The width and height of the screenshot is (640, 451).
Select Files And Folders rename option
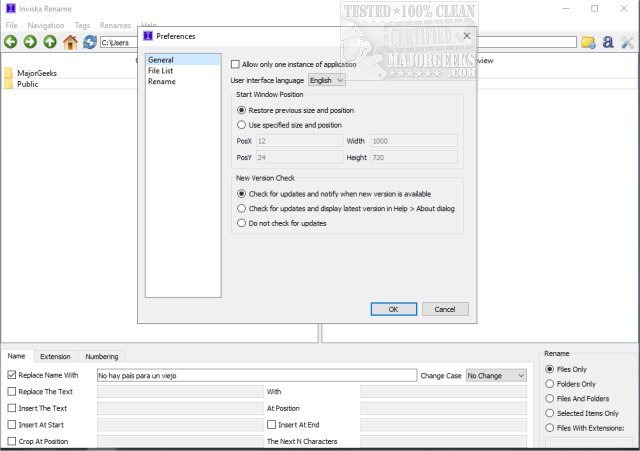coord(550,398)
